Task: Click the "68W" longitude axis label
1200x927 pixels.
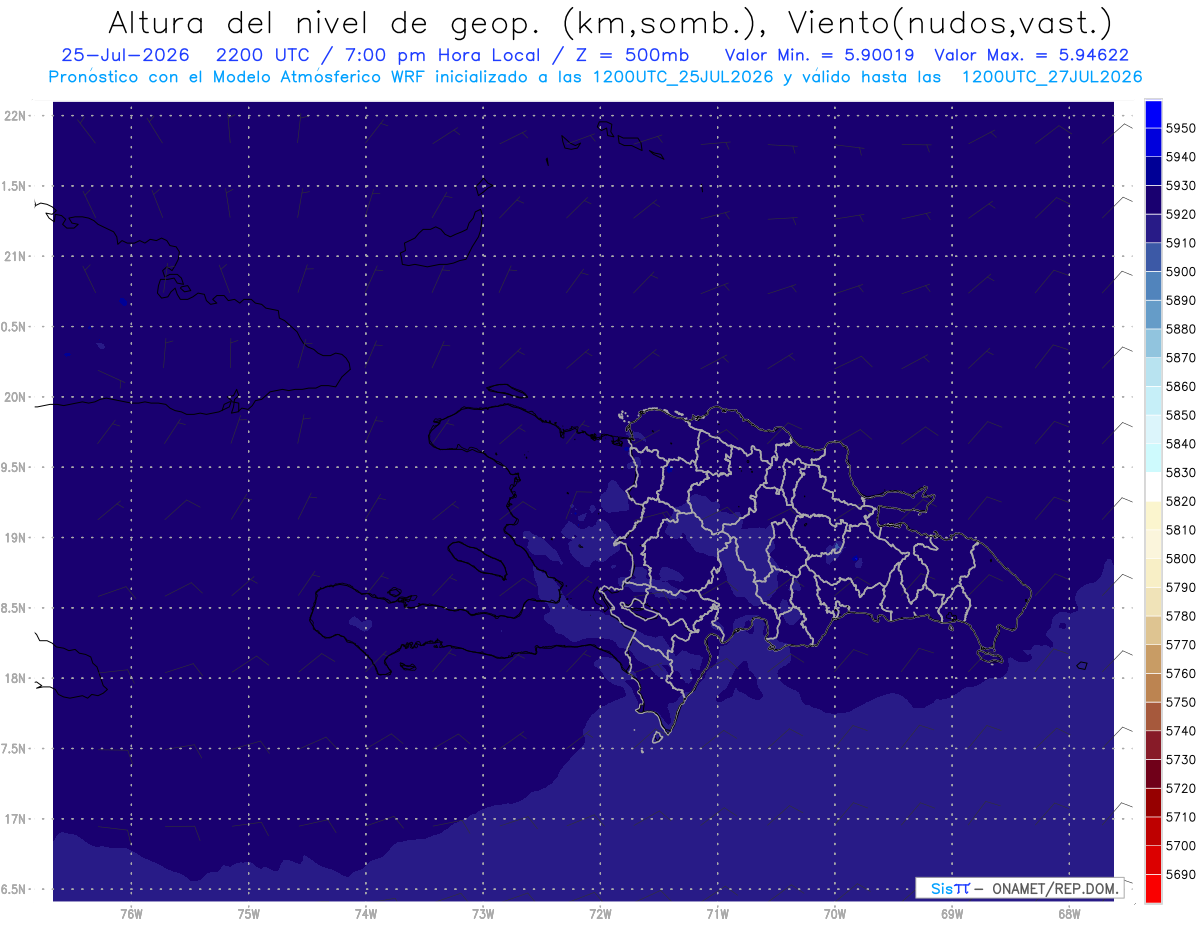Action: 1069,914
